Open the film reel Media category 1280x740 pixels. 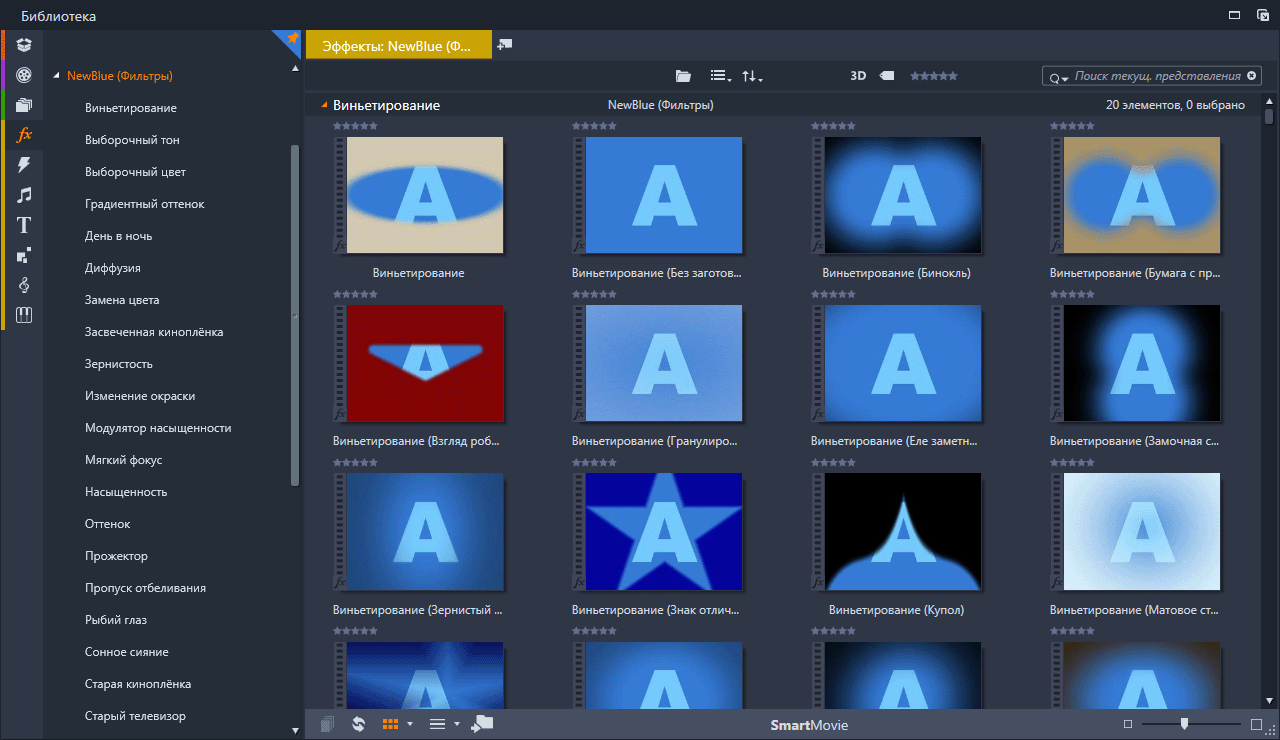coord(24,75)
